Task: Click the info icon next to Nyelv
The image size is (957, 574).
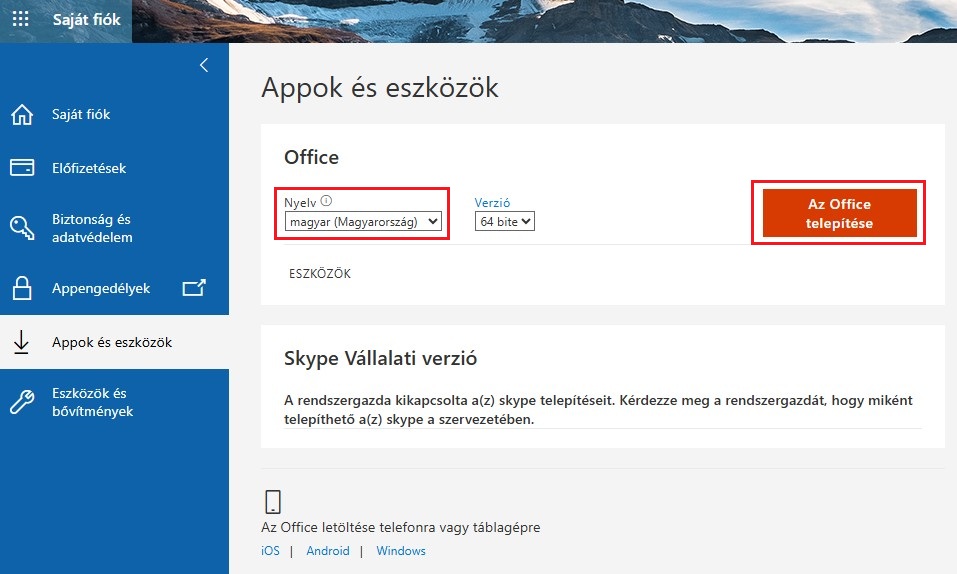Action: (x=326, y=201)
